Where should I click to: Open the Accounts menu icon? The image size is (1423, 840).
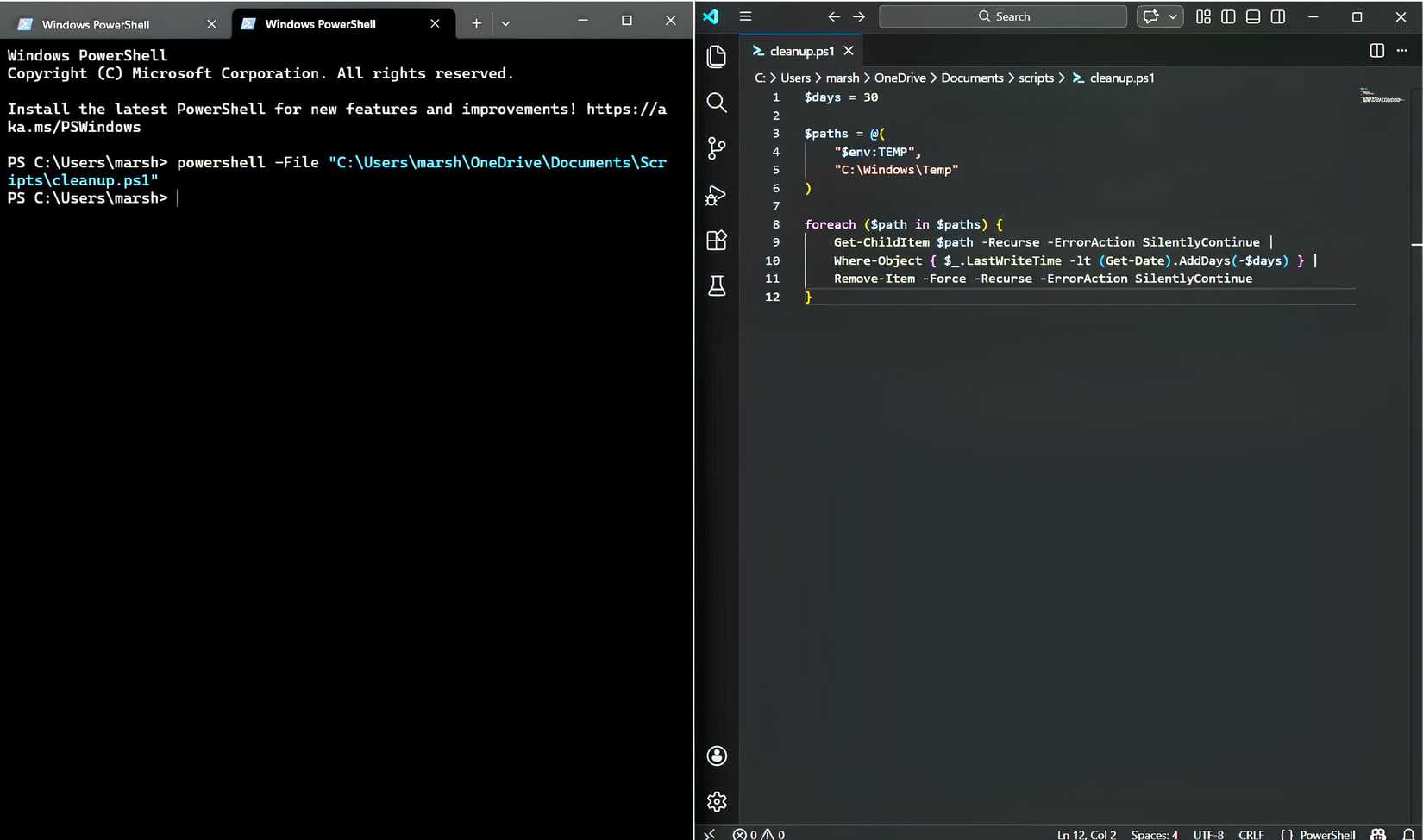(x=716, y=756)
